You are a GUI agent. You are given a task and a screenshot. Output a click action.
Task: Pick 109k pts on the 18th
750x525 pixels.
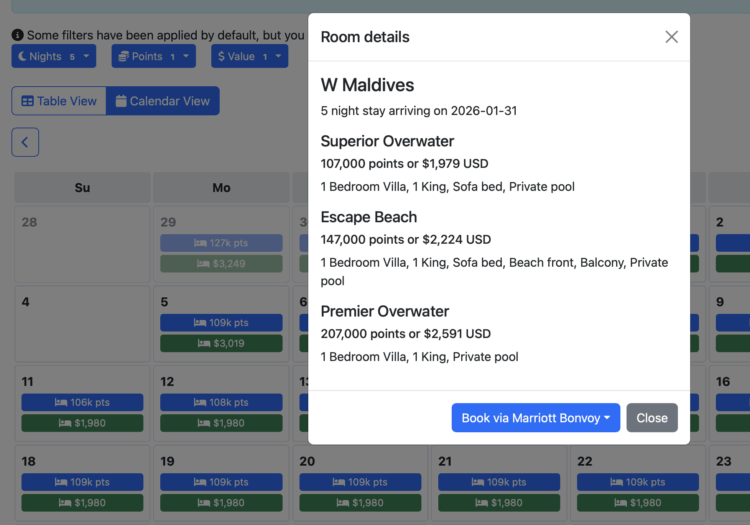(x=82, y=482)
